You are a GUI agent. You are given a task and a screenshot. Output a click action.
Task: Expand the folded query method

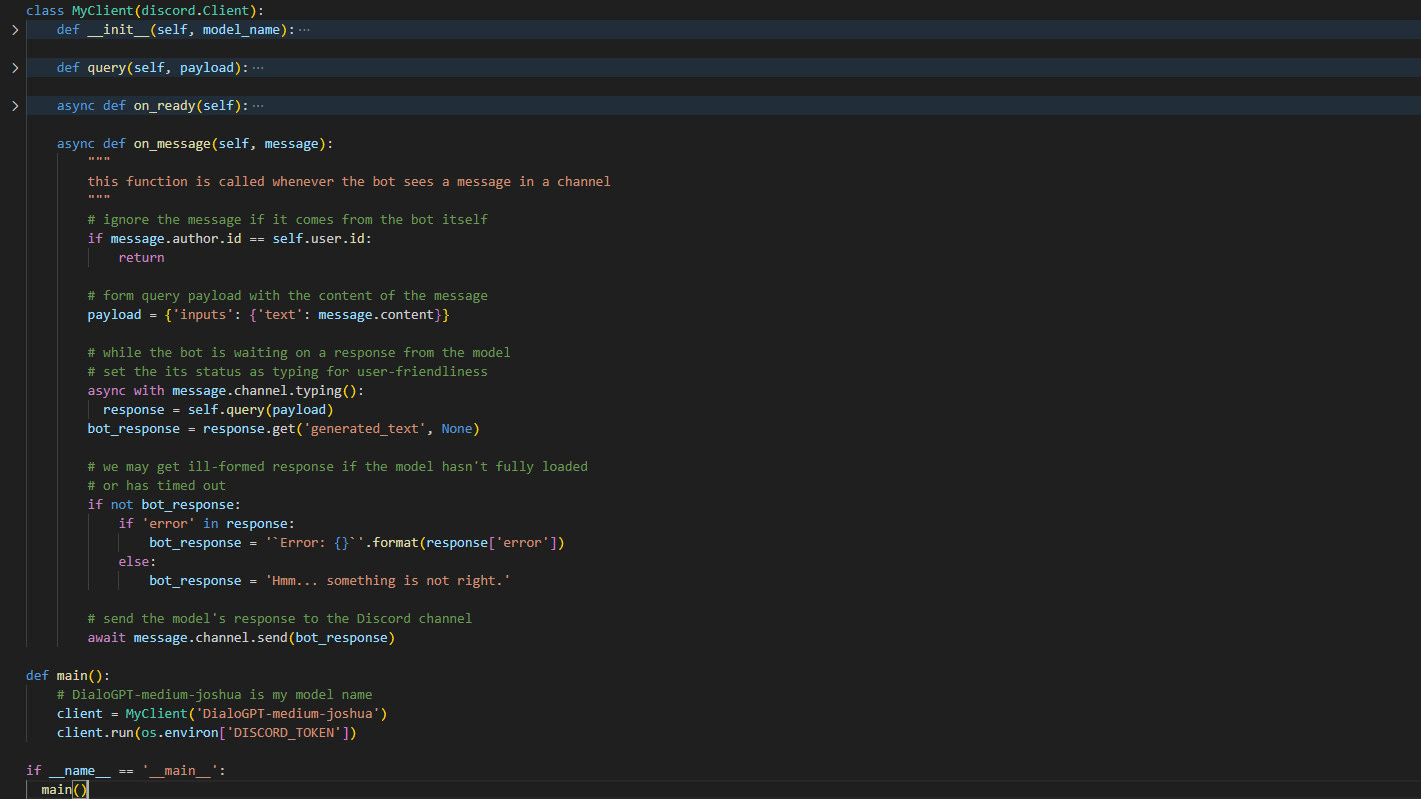click(x=14, y=68)
